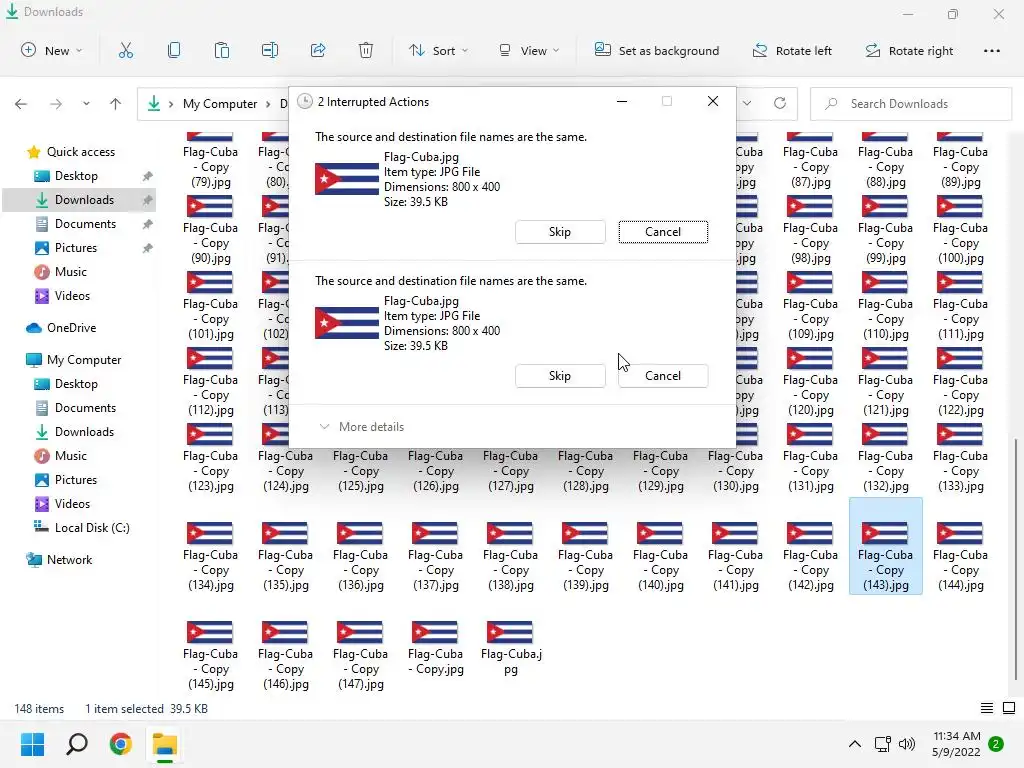1024x768 pixels.
Task: Expand the address bar history dropdown
Action: [747, 103]
